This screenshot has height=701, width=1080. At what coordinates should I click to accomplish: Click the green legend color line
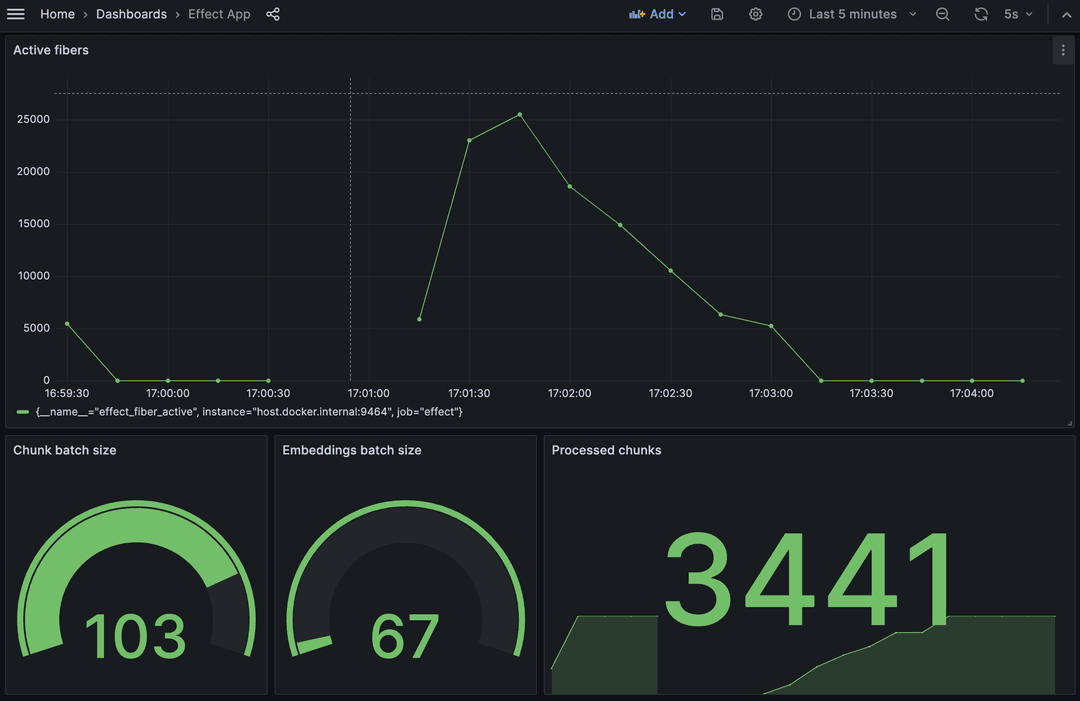coord(22,412)
